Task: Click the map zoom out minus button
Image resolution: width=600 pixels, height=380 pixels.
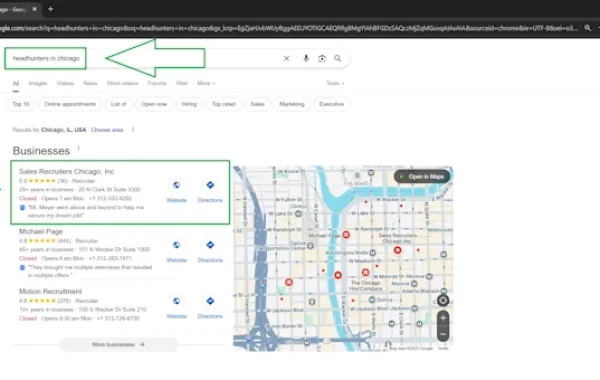Action: (443, 334)
